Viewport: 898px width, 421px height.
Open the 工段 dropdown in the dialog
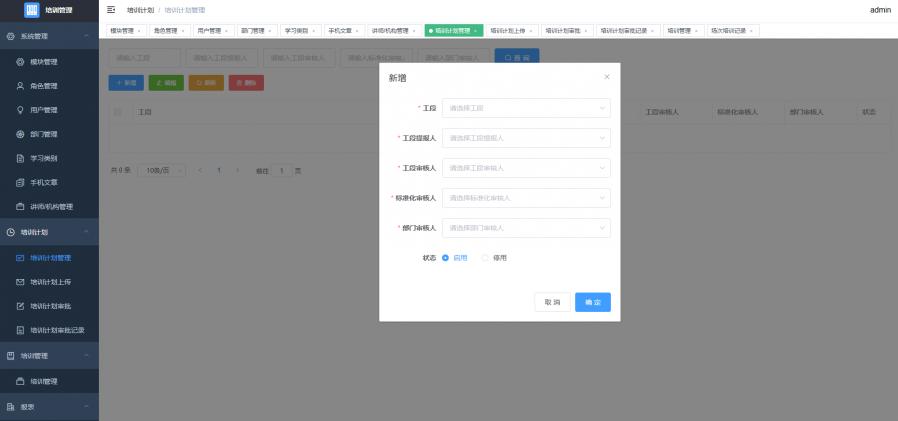click(x=526, y=108)
